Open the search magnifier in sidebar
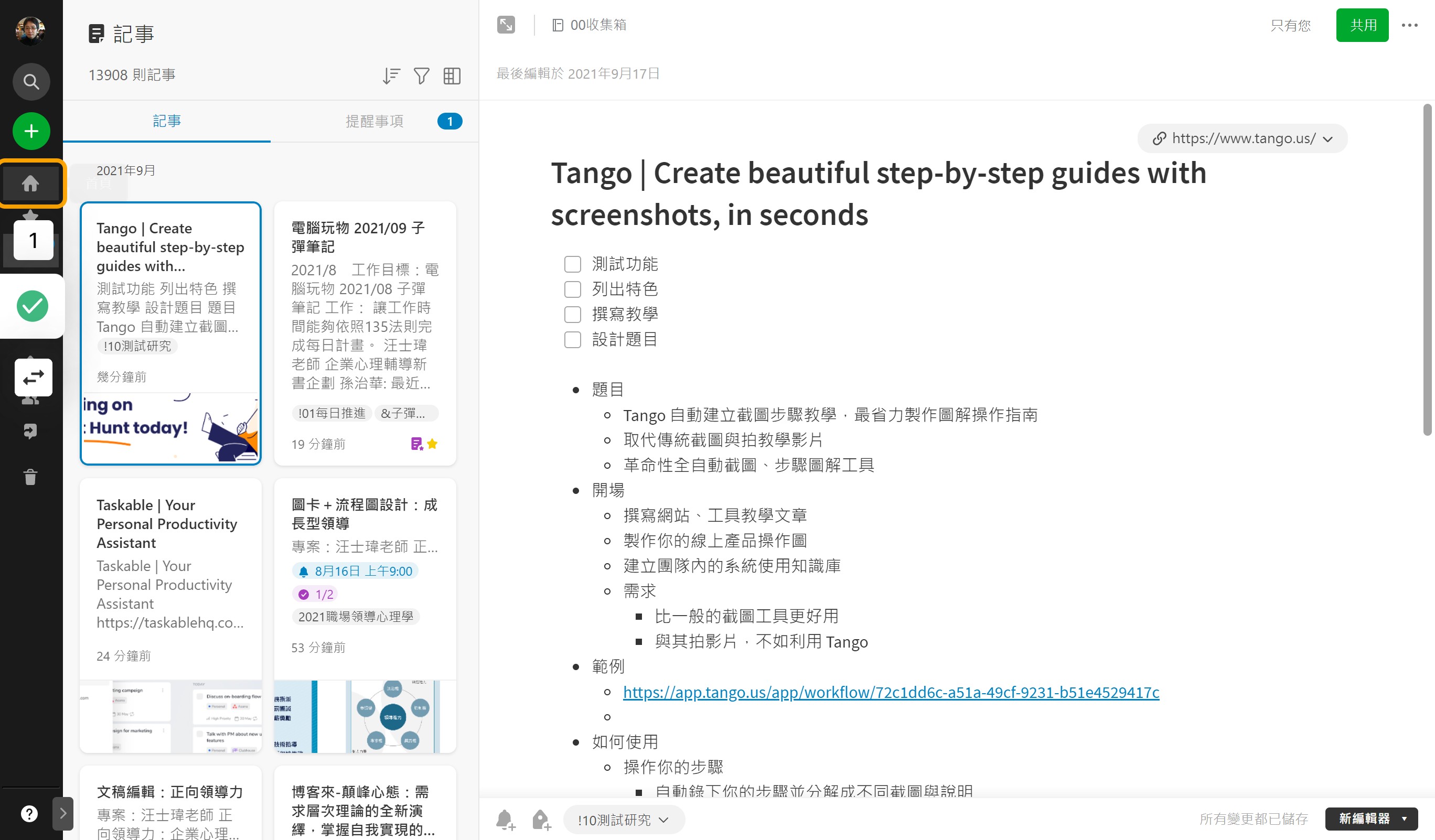 pos(31,82)
